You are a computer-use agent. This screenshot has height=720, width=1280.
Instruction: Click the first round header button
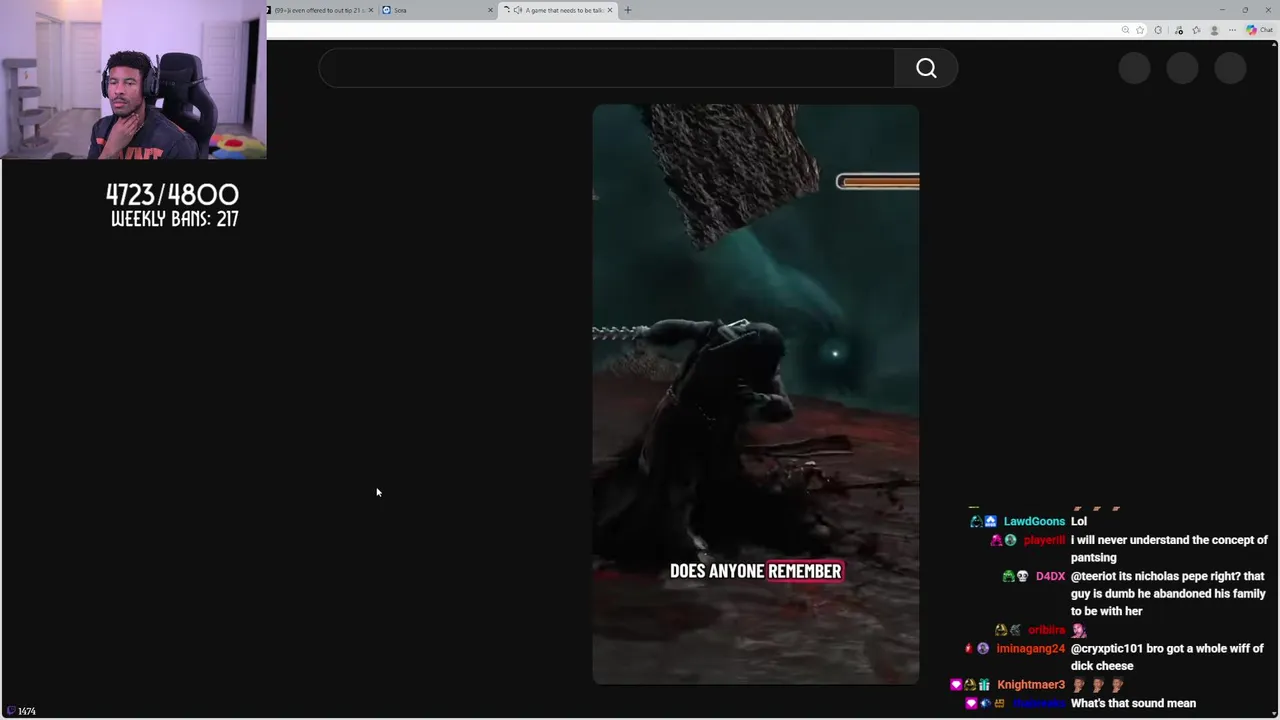click(x=1135, y=68)
